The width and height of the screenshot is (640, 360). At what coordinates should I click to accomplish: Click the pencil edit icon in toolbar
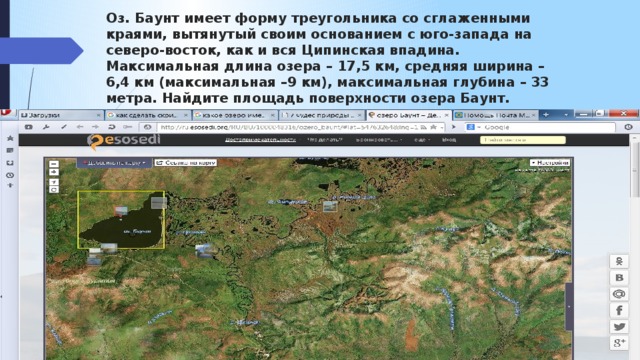point(64,127)
